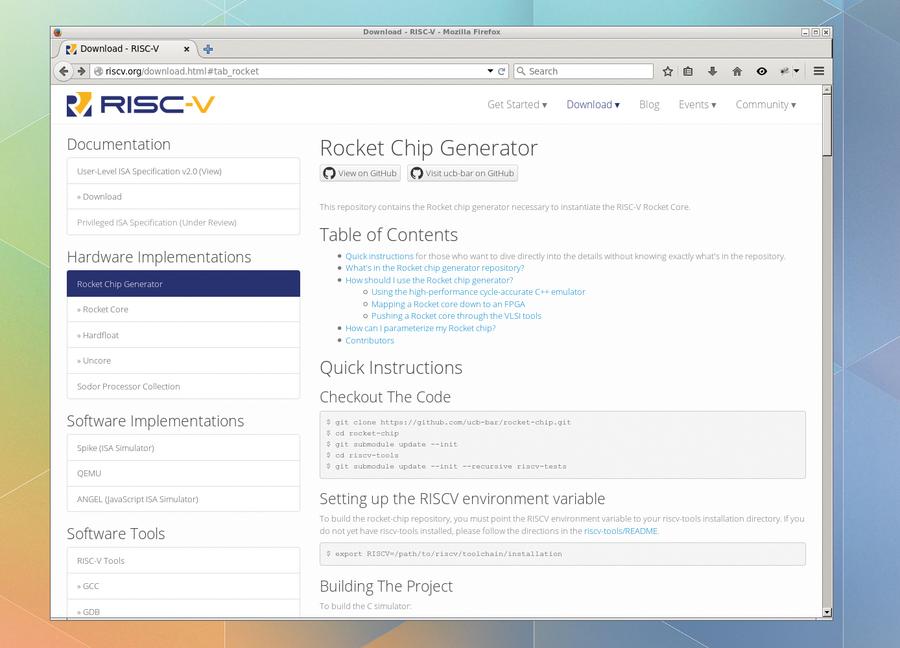Click the export RISCV command line

tap(444, 554)
